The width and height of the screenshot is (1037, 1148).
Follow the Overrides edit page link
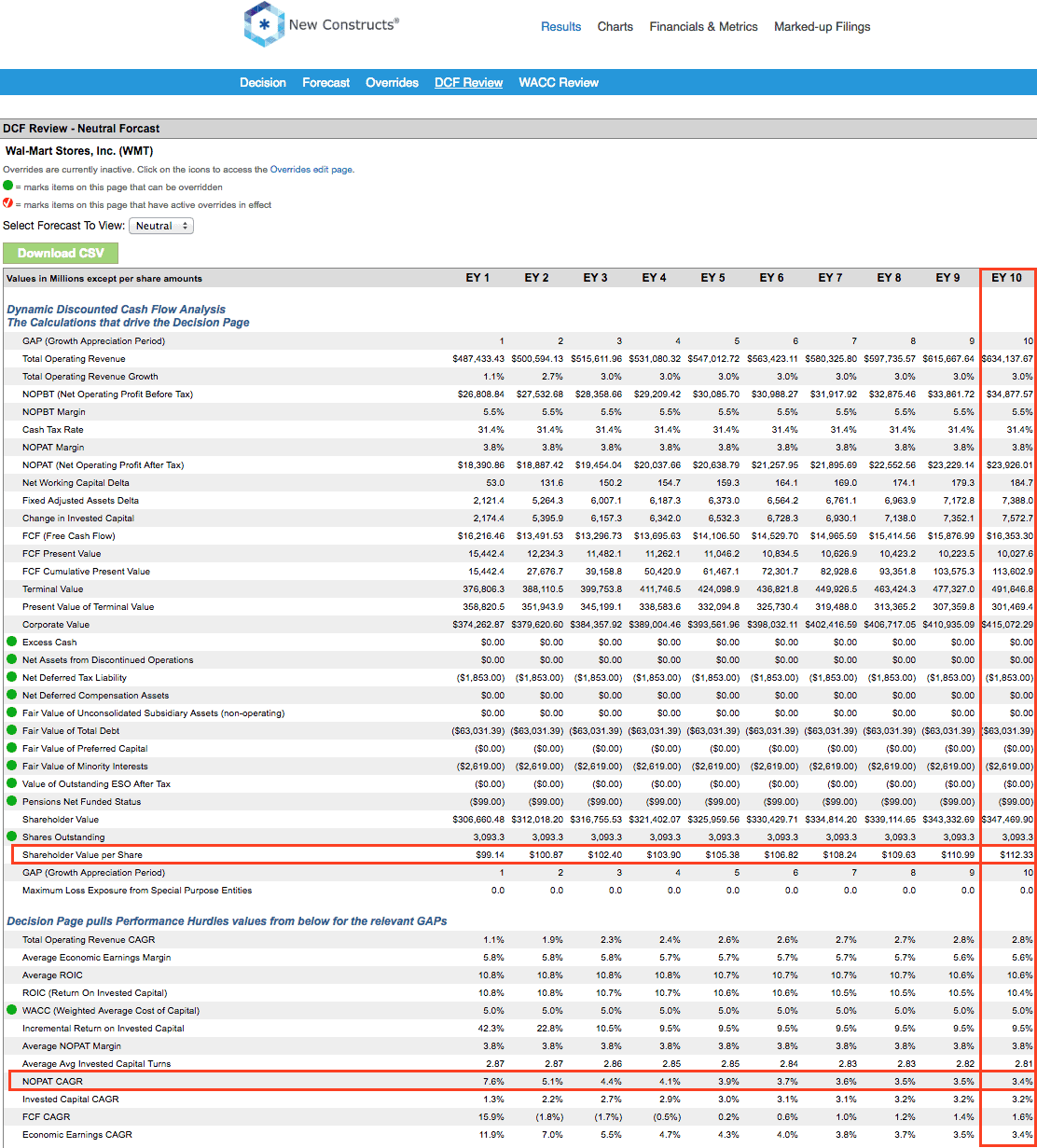point(311,170)
